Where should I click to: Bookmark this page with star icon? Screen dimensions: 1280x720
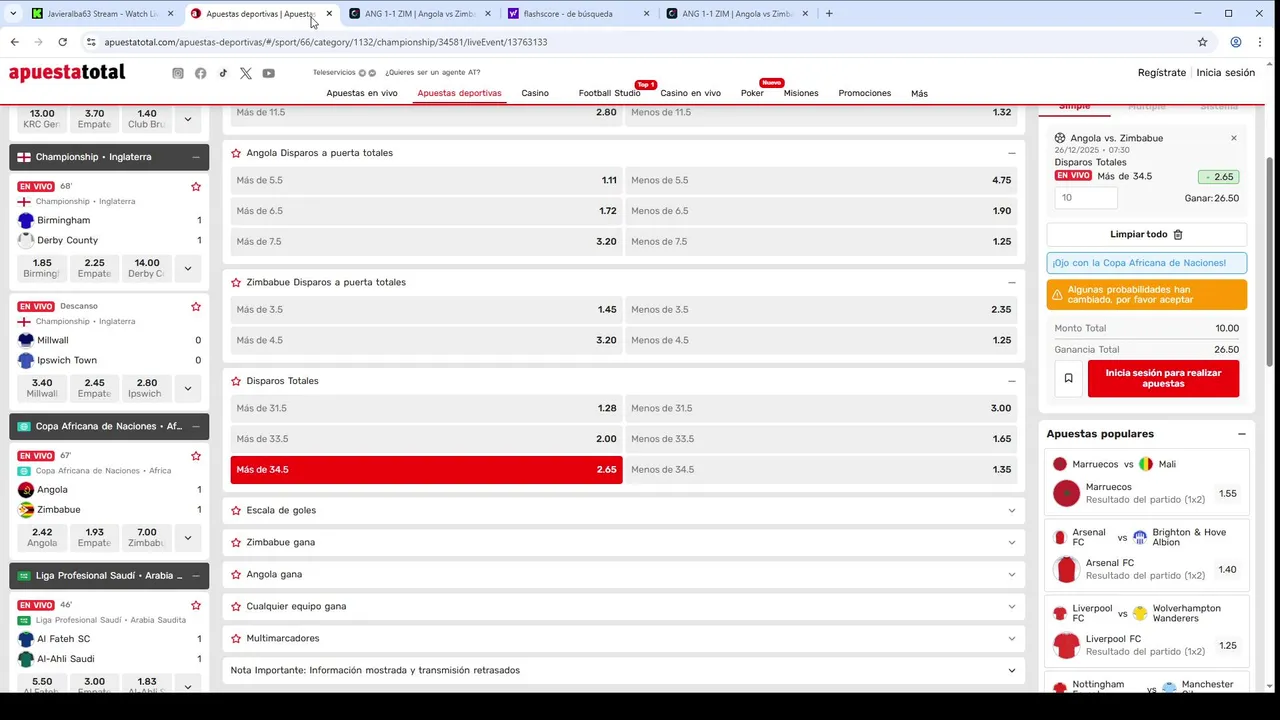pyautogui.click(x=1202, y=42)
